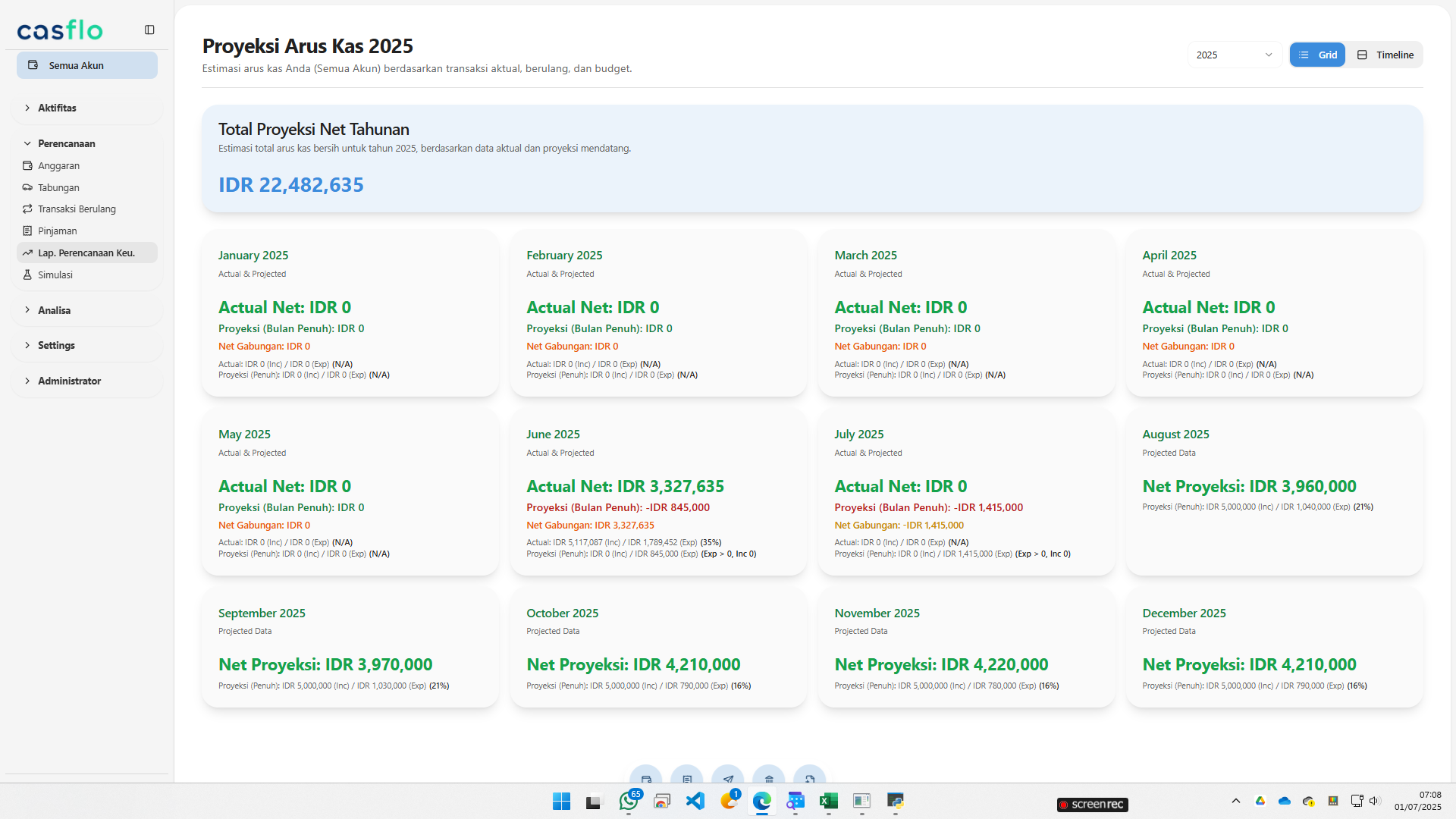Open Pinjaman via the note icon
The height and width of the screenshot is (819, 1456).
(27, 231)
